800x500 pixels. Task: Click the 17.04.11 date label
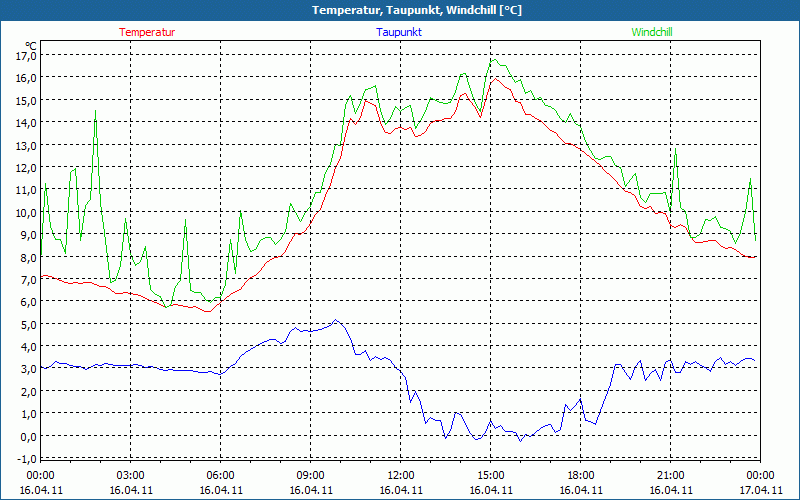761,490
